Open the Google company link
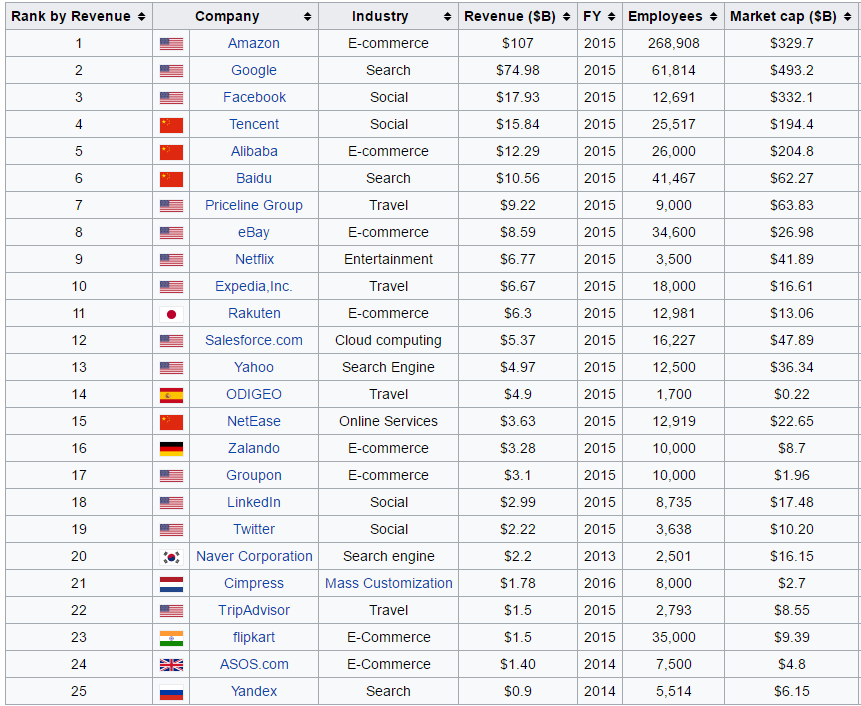The width and height of the screenshot is (861, 706). click(254, 70)
